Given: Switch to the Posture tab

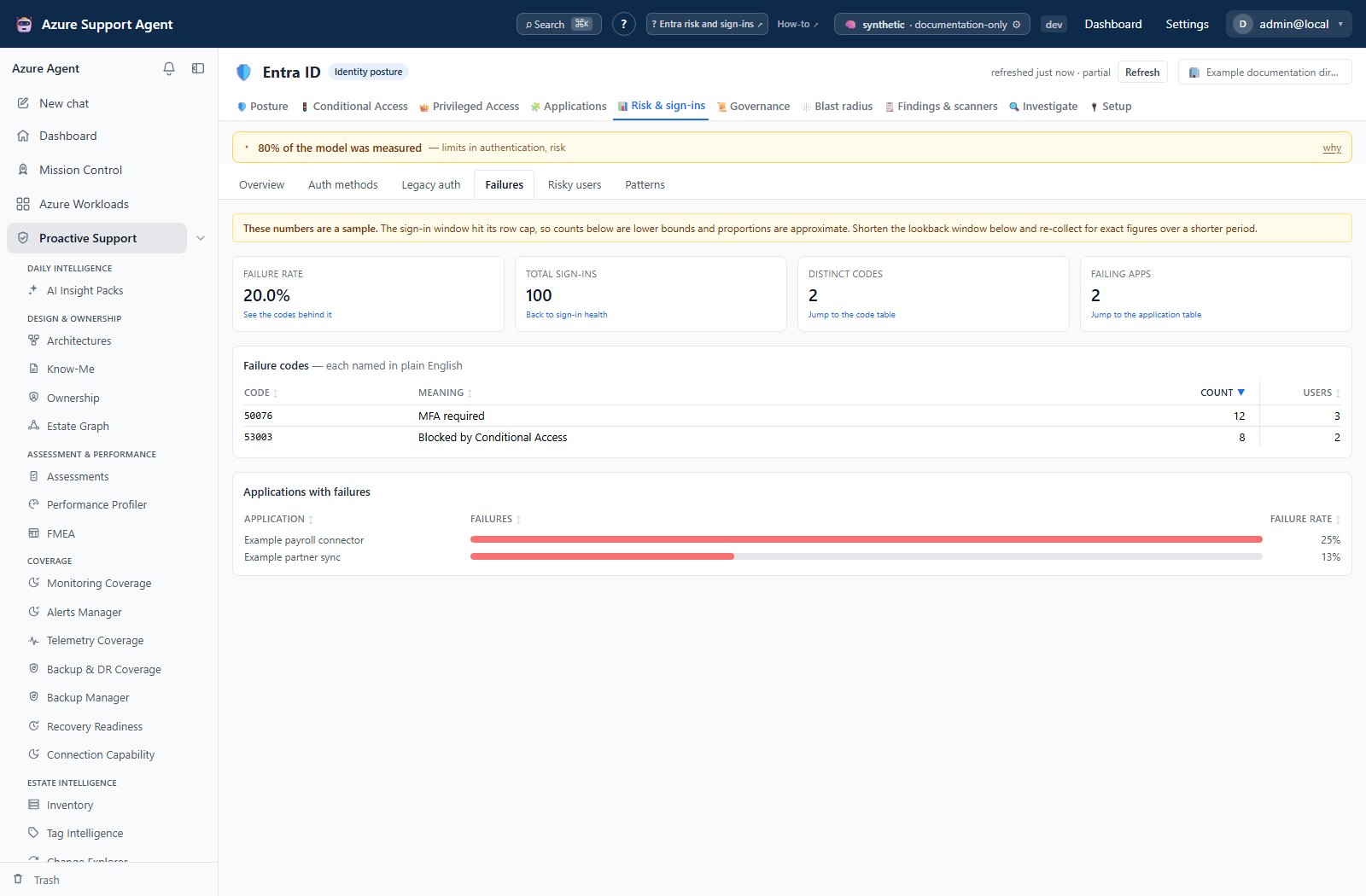Looking at the screenshot, I should 262,107.
